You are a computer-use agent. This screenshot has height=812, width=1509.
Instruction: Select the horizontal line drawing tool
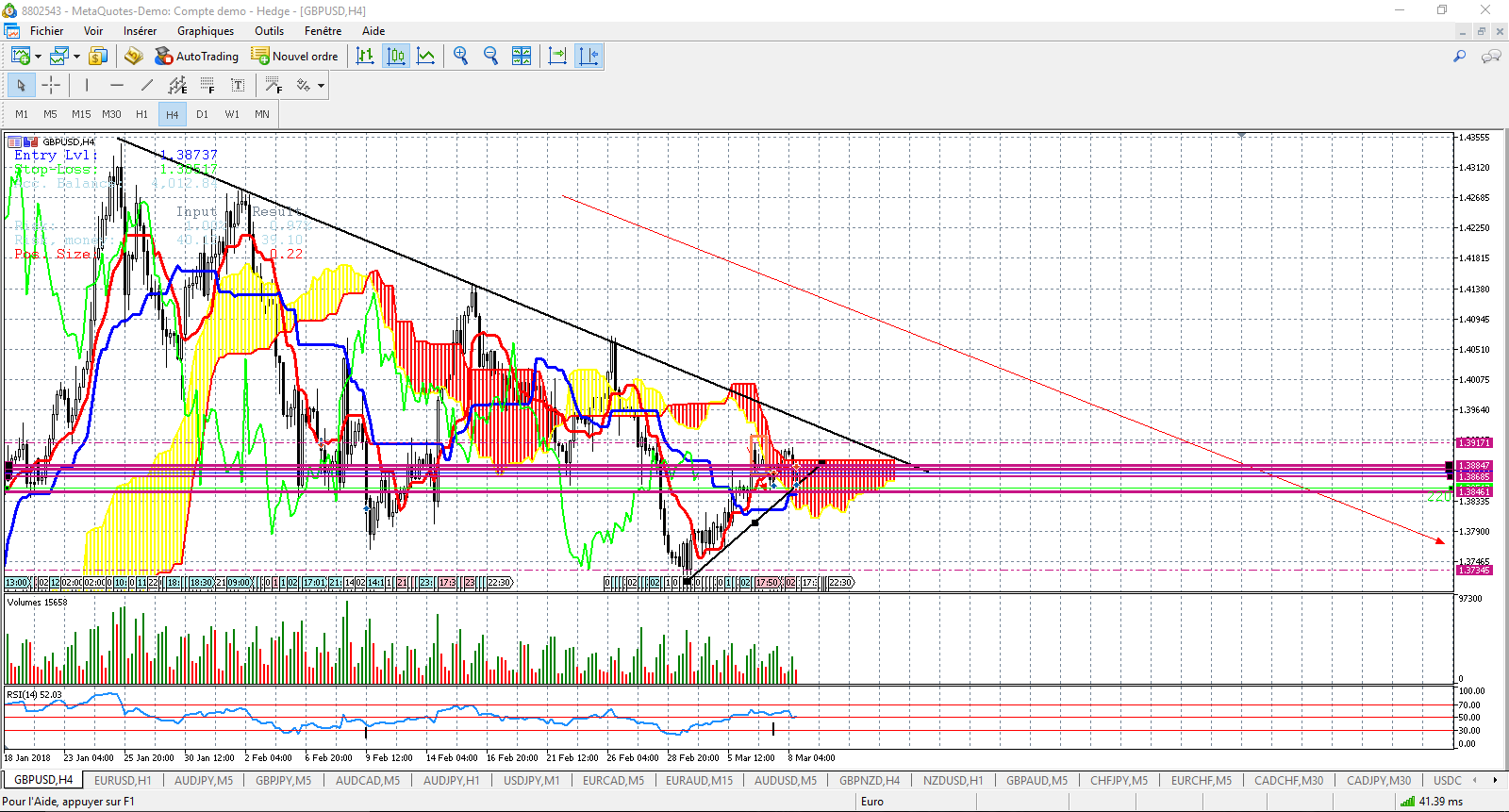(x=117, y=85)
